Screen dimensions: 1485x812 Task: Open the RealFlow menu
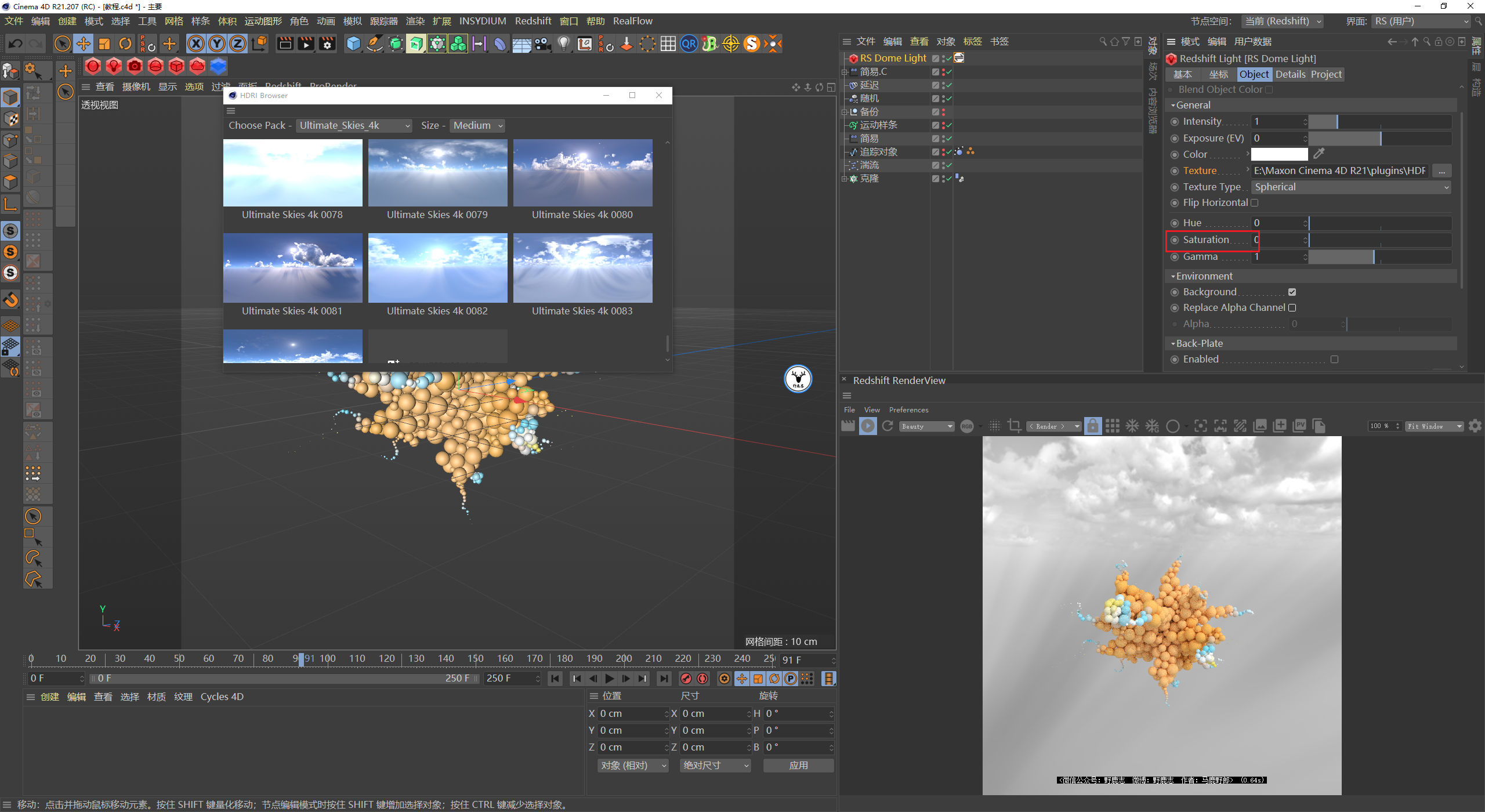point(632,21)
